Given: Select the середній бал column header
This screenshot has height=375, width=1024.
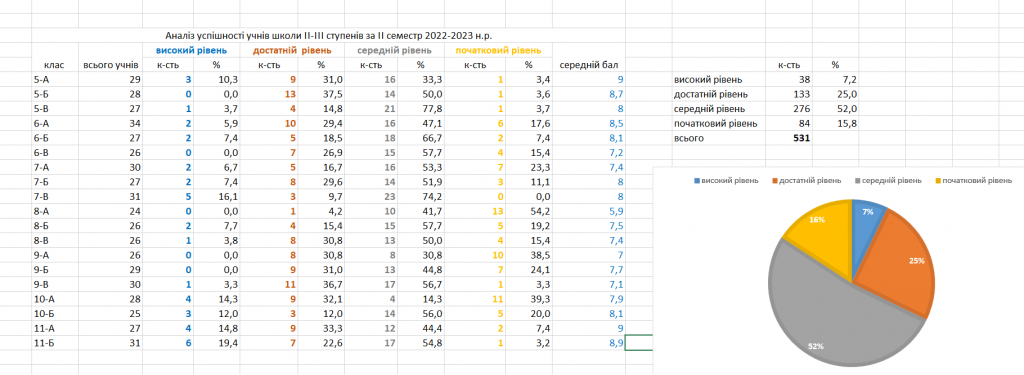Looking at the screenshot, I should [589, 65].
